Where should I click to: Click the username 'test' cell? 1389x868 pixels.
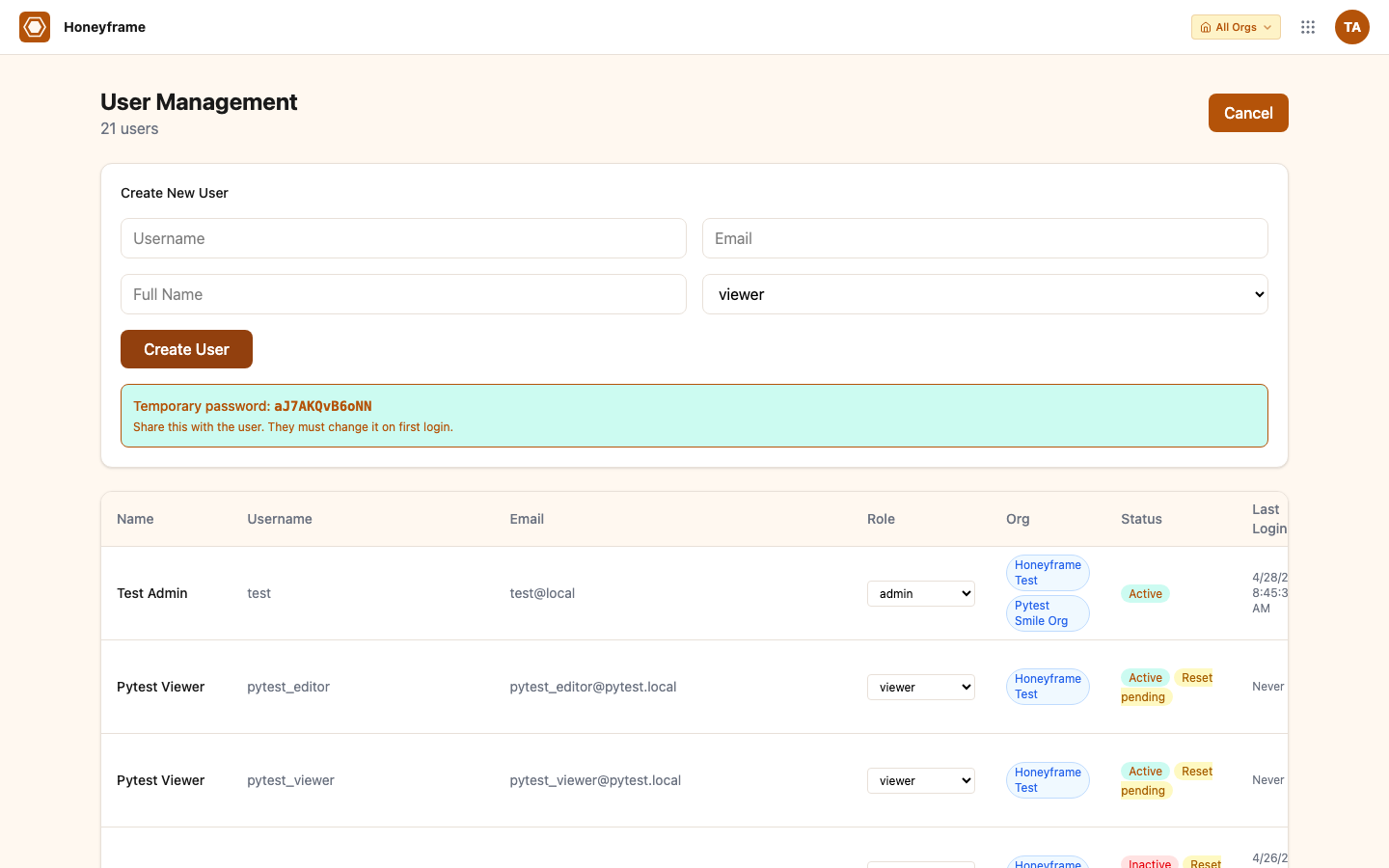click(x=259, y=593)
